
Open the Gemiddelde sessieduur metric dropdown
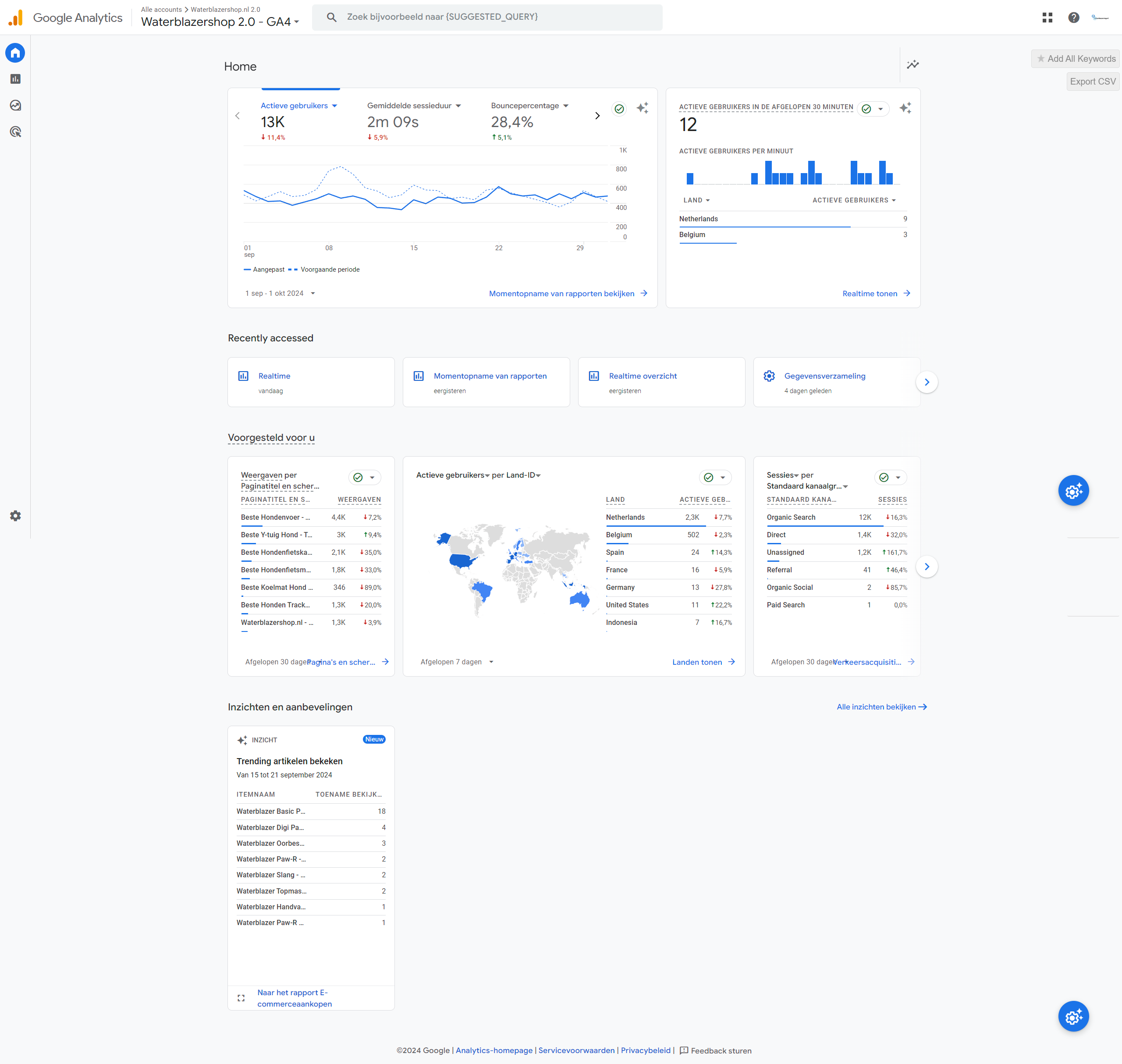414,106
